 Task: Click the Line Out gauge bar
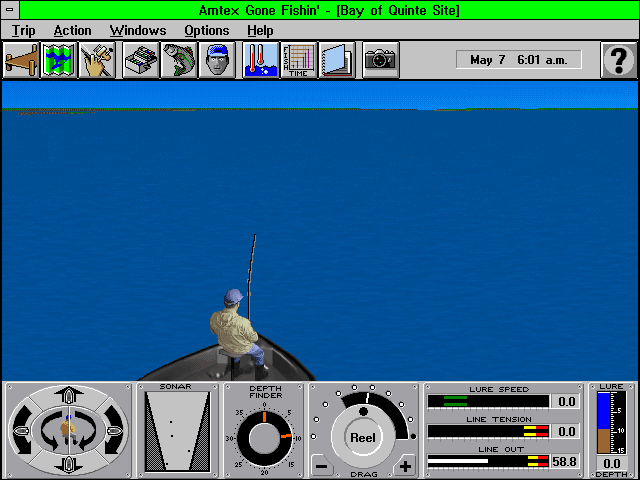point(488,462)
